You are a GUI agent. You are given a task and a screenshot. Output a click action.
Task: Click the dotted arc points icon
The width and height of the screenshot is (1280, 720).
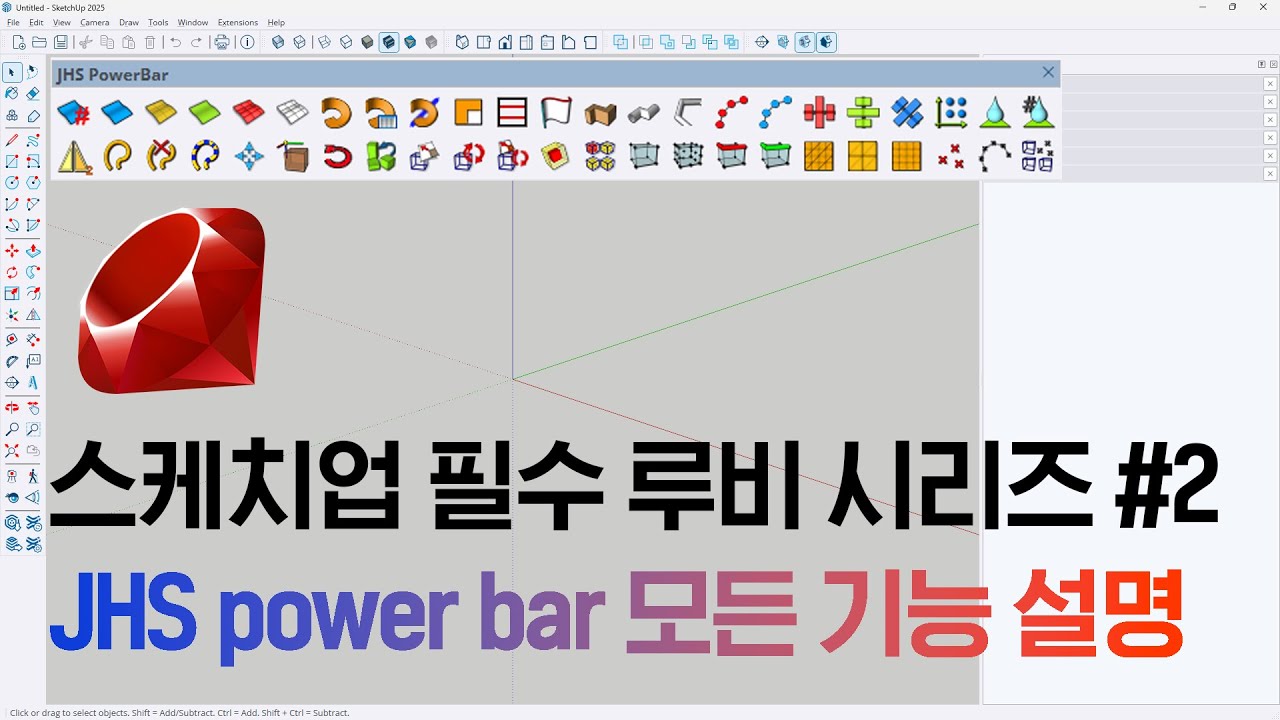click(x=995, y=156)
